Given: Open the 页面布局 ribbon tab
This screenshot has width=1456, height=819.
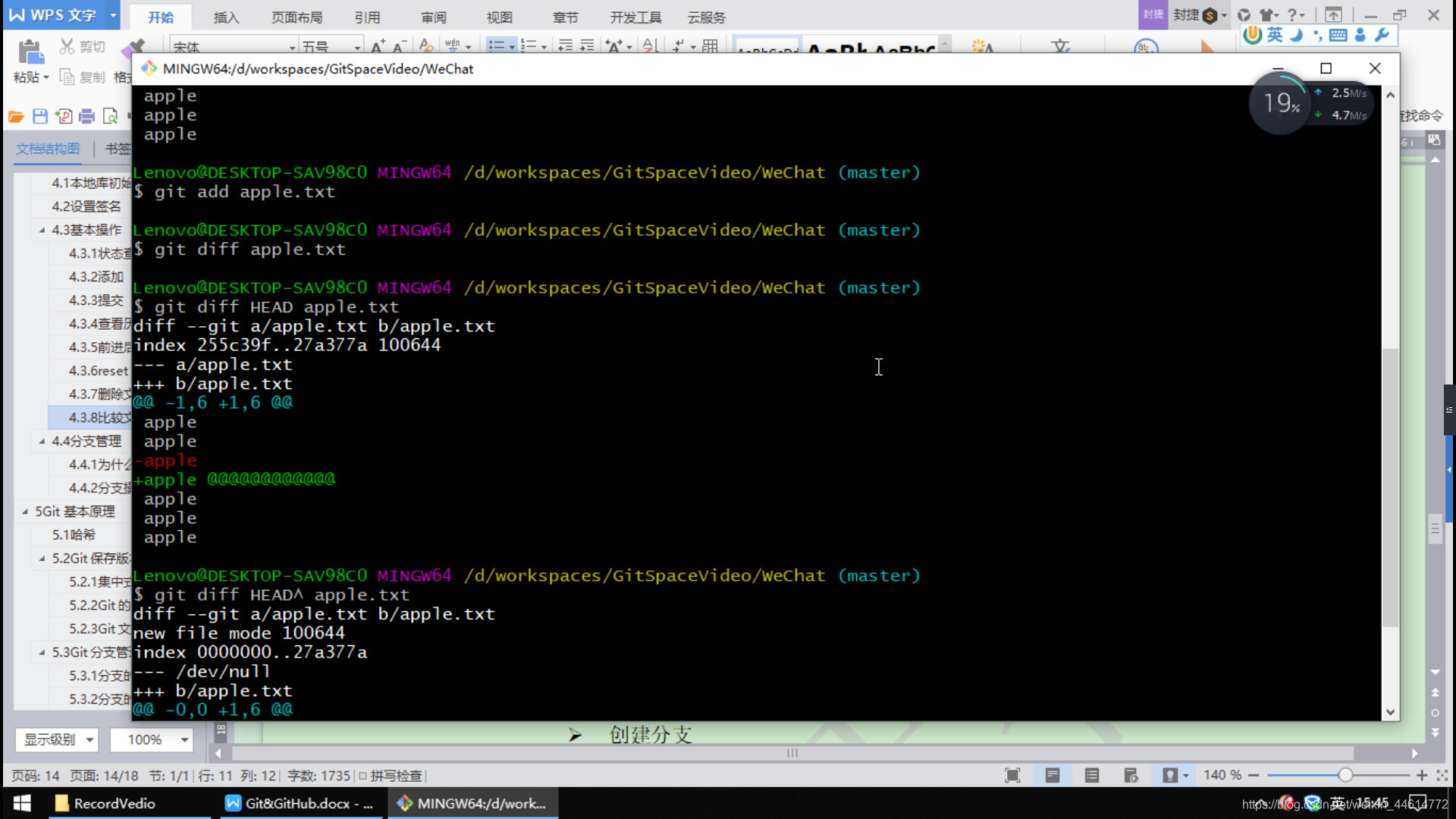Looking at the screenshot, I should (x=297, y=17).
